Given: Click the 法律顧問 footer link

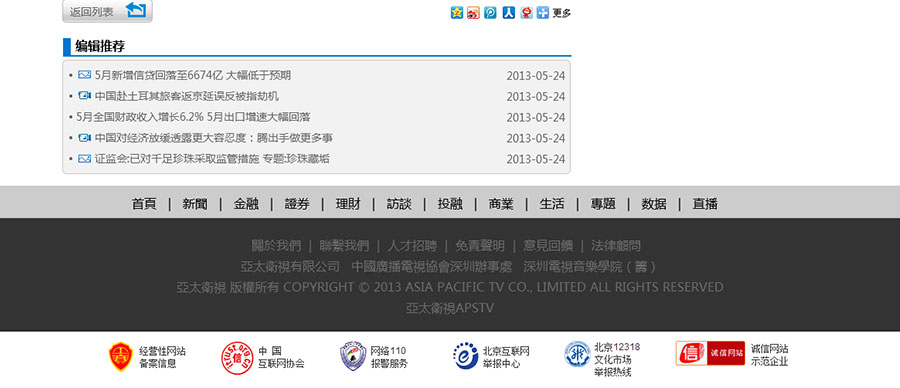Looking at the screenshot, I should (x=616, y=246).
